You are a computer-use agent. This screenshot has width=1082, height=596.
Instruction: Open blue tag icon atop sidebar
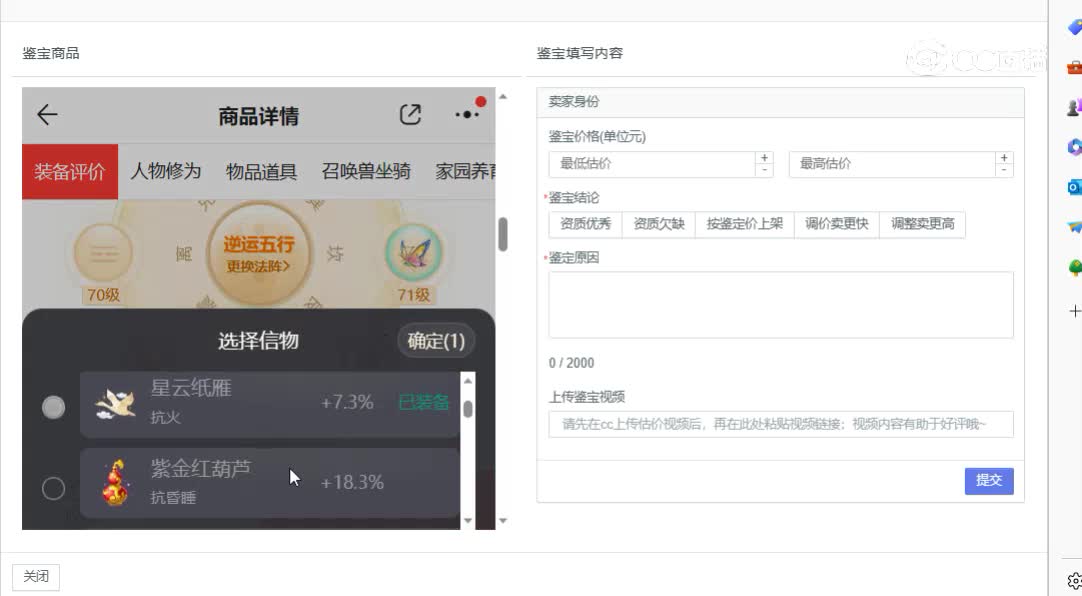click(x=1074, y=27)
